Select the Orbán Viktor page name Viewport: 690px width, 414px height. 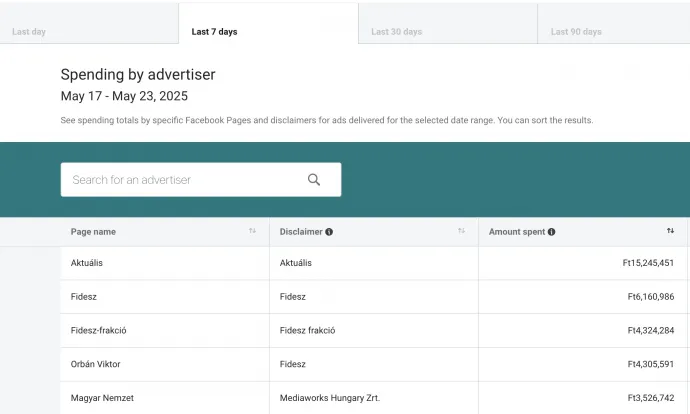pos(95,364)
